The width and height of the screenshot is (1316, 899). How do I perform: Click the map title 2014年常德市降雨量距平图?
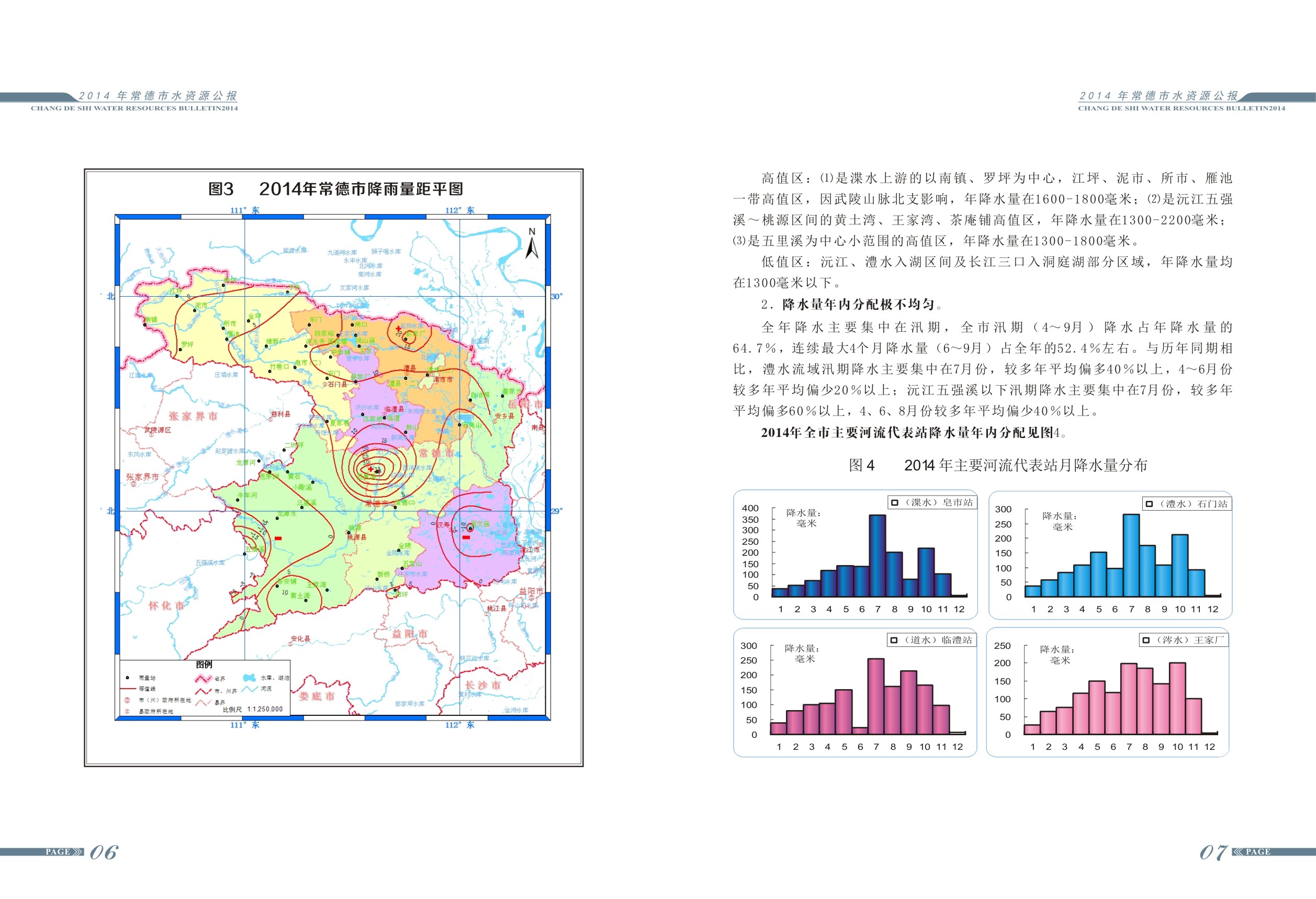[x=361, y=189]
